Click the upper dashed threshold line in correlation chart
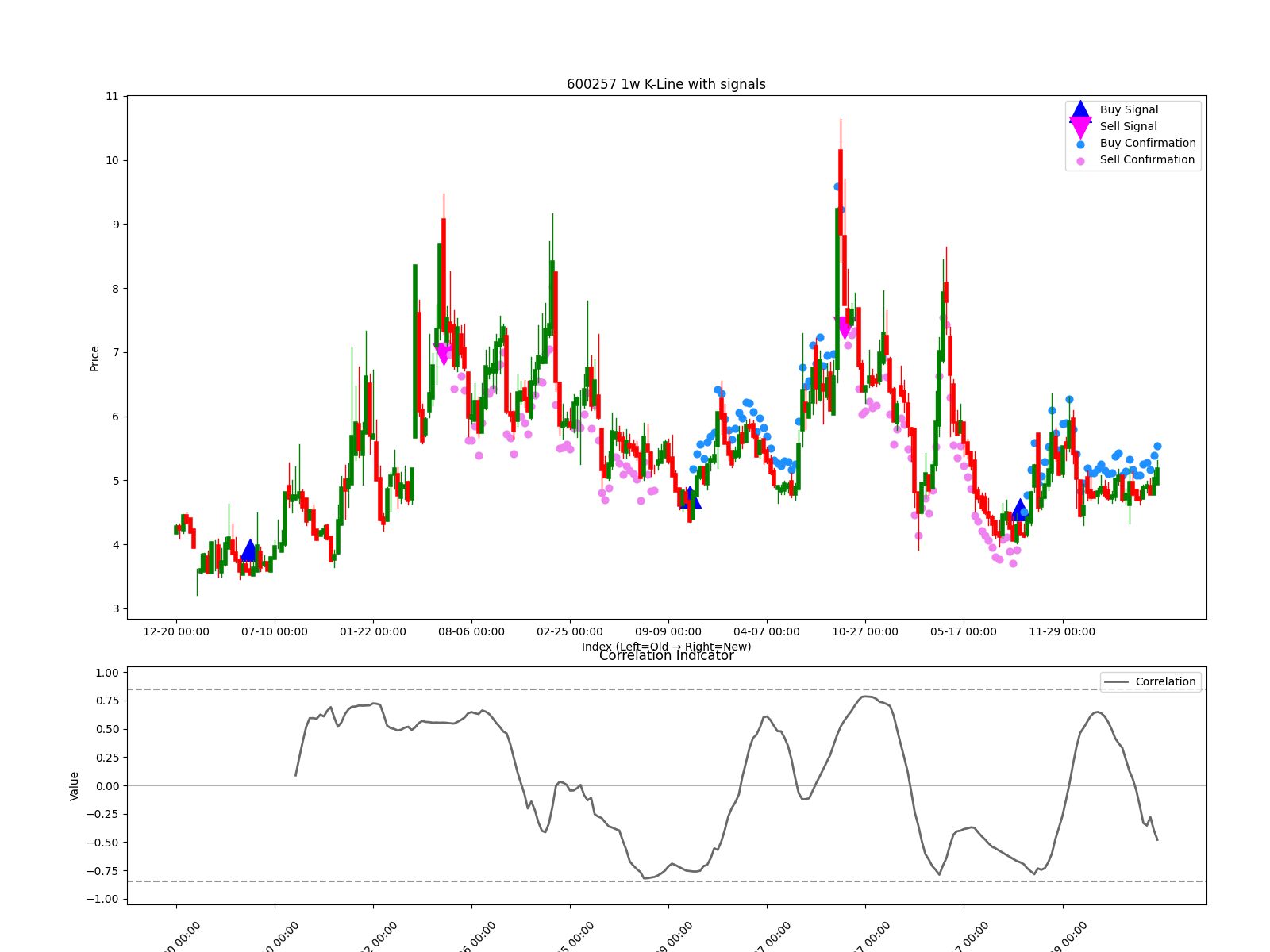 (667, 689)
